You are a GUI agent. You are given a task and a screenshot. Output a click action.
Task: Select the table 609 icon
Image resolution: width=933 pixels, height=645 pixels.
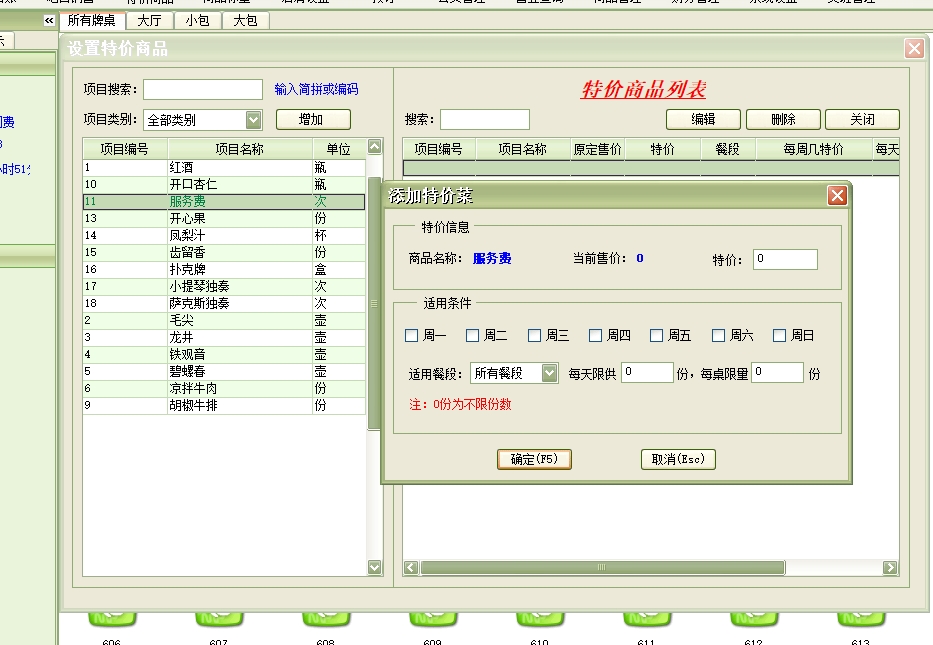point(432,620)
